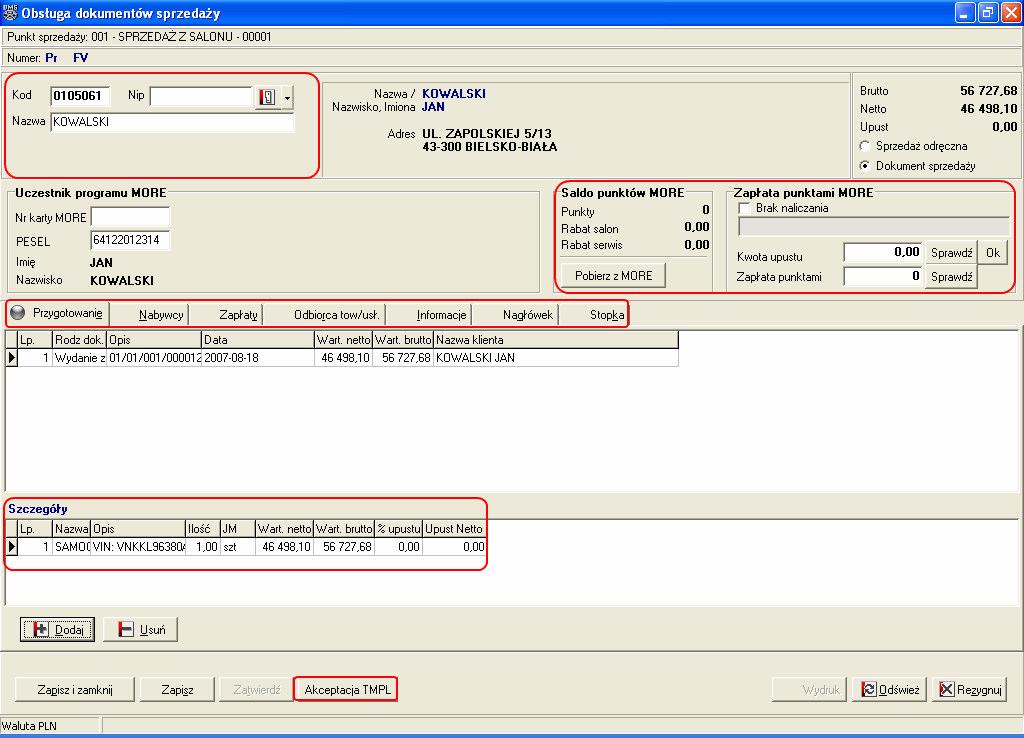Click the Pr link in Numer row
Image resolution: width=1024 pixels, height=738 pixels.
[x=52, y=58]
